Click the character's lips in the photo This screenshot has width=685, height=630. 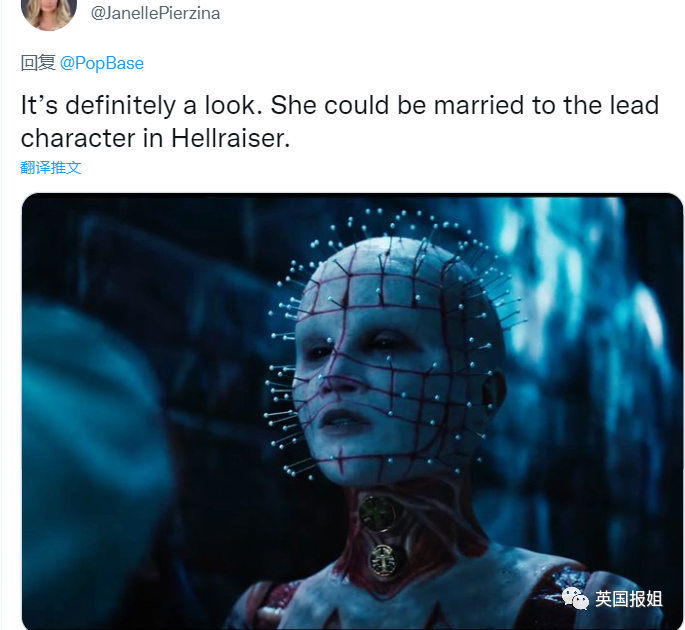point(345,419)
